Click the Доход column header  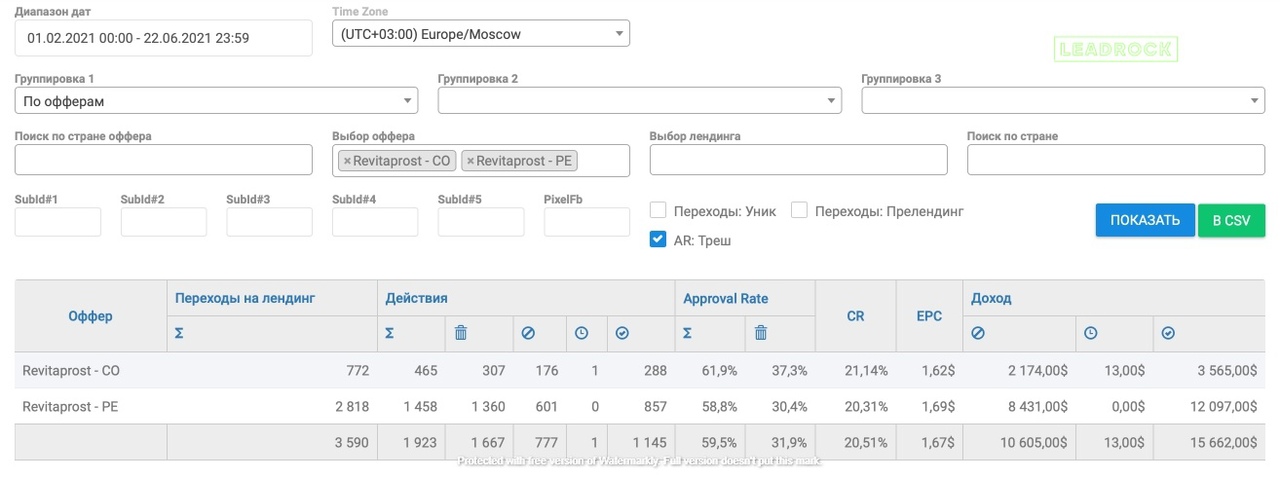click(x=990, y=298)
